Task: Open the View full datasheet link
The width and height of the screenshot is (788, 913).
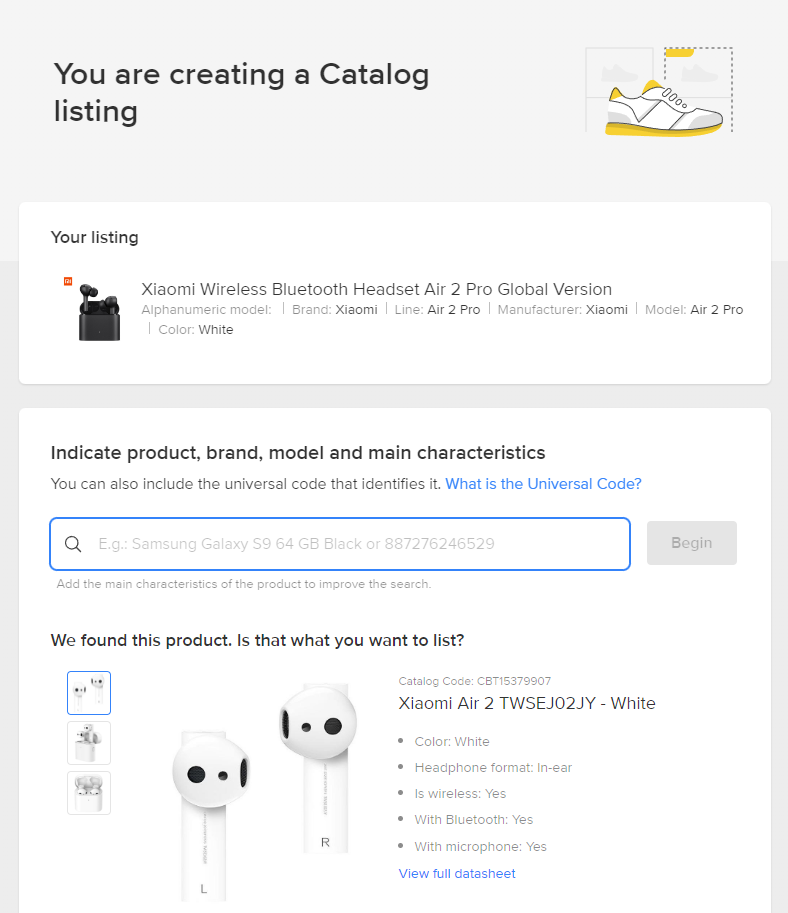Action: pyautogui.click(x=457, y=874)
